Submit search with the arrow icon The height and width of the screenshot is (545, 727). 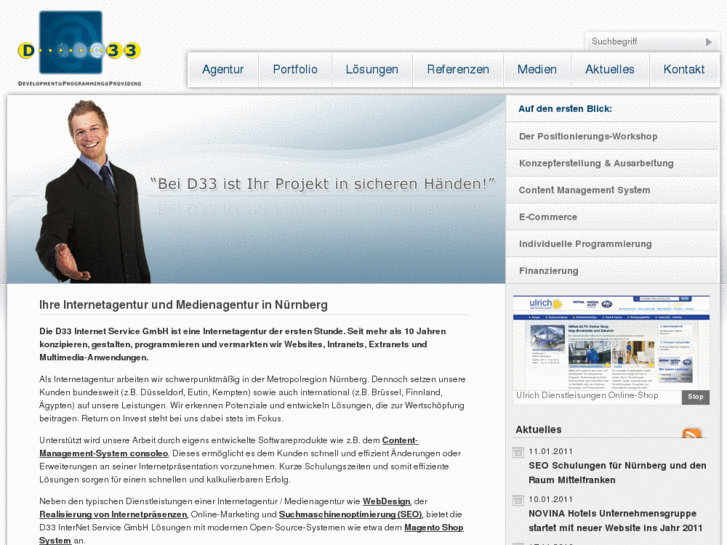tap(708, 42)
